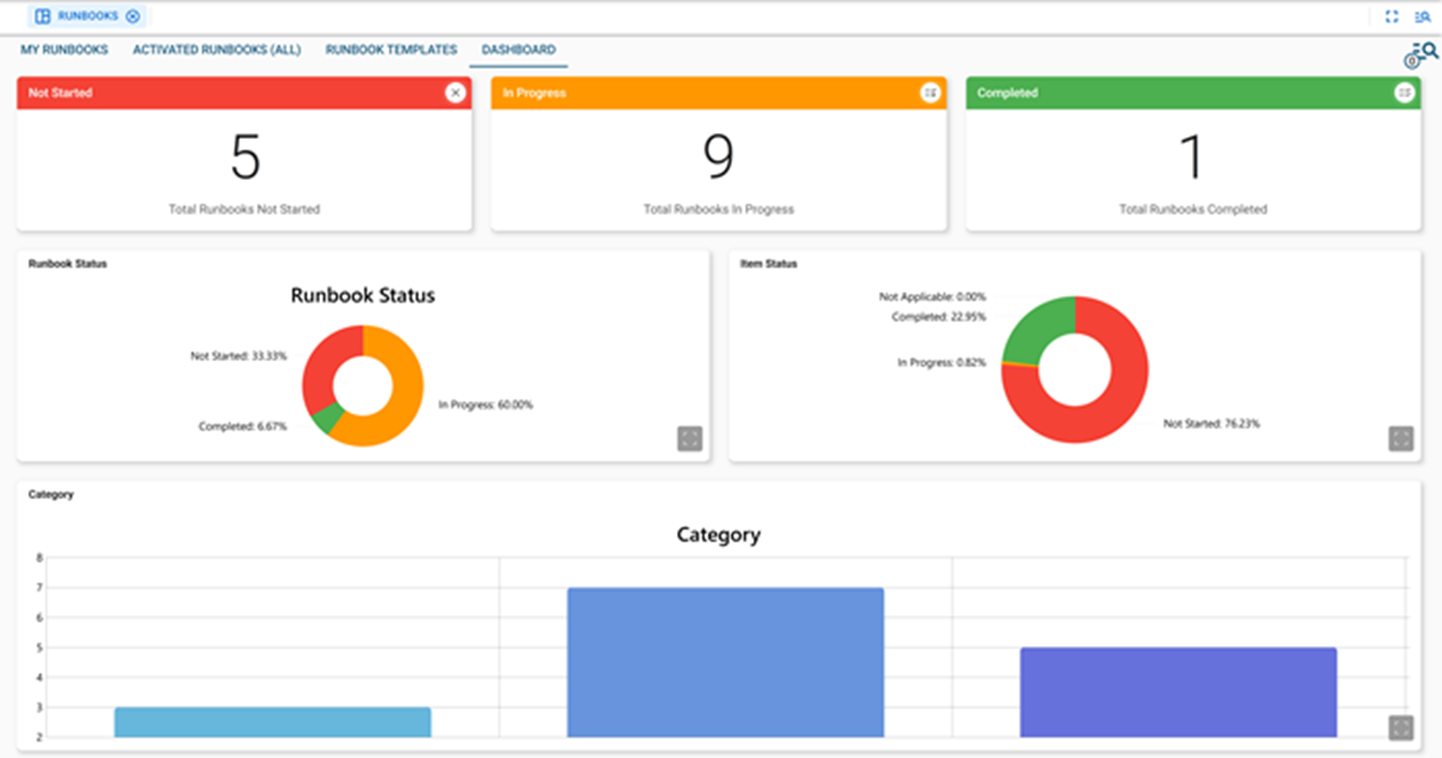Switch to the My Runbooks tab
This screenshot has width=1442, height=758.
point(64,49)
